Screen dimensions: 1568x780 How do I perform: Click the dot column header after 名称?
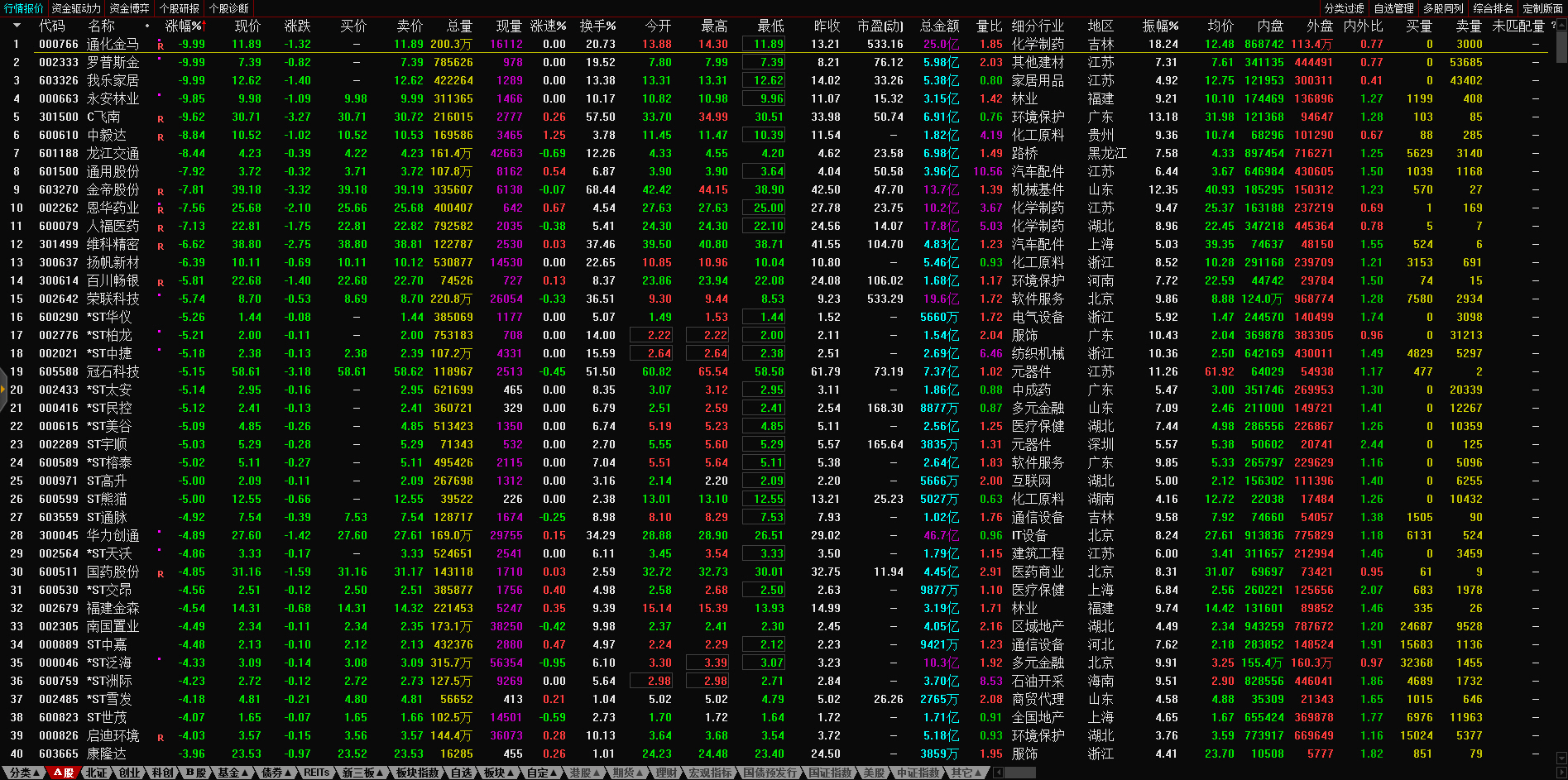click(147, 26)
